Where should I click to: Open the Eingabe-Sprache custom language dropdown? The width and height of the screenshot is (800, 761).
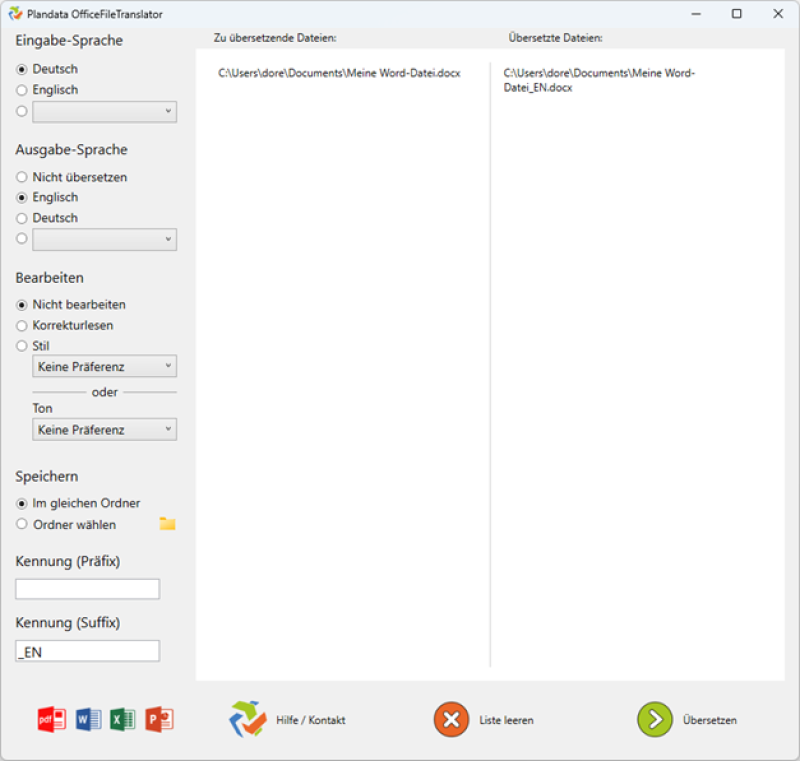[x=104, y=112]
